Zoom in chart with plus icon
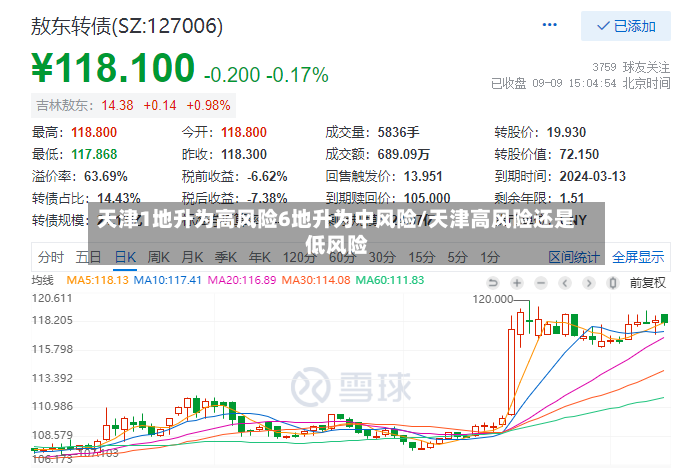 click(x=517, y=282)
